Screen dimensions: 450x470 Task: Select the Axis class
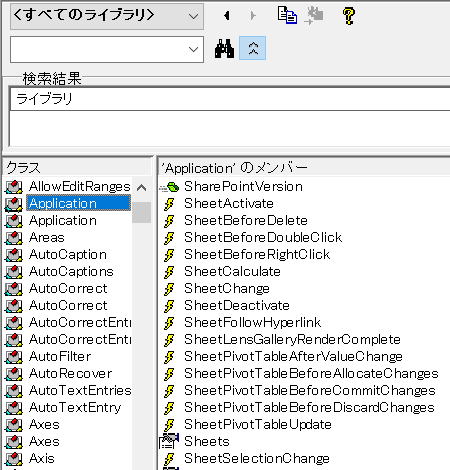click(x=42, y=458)
